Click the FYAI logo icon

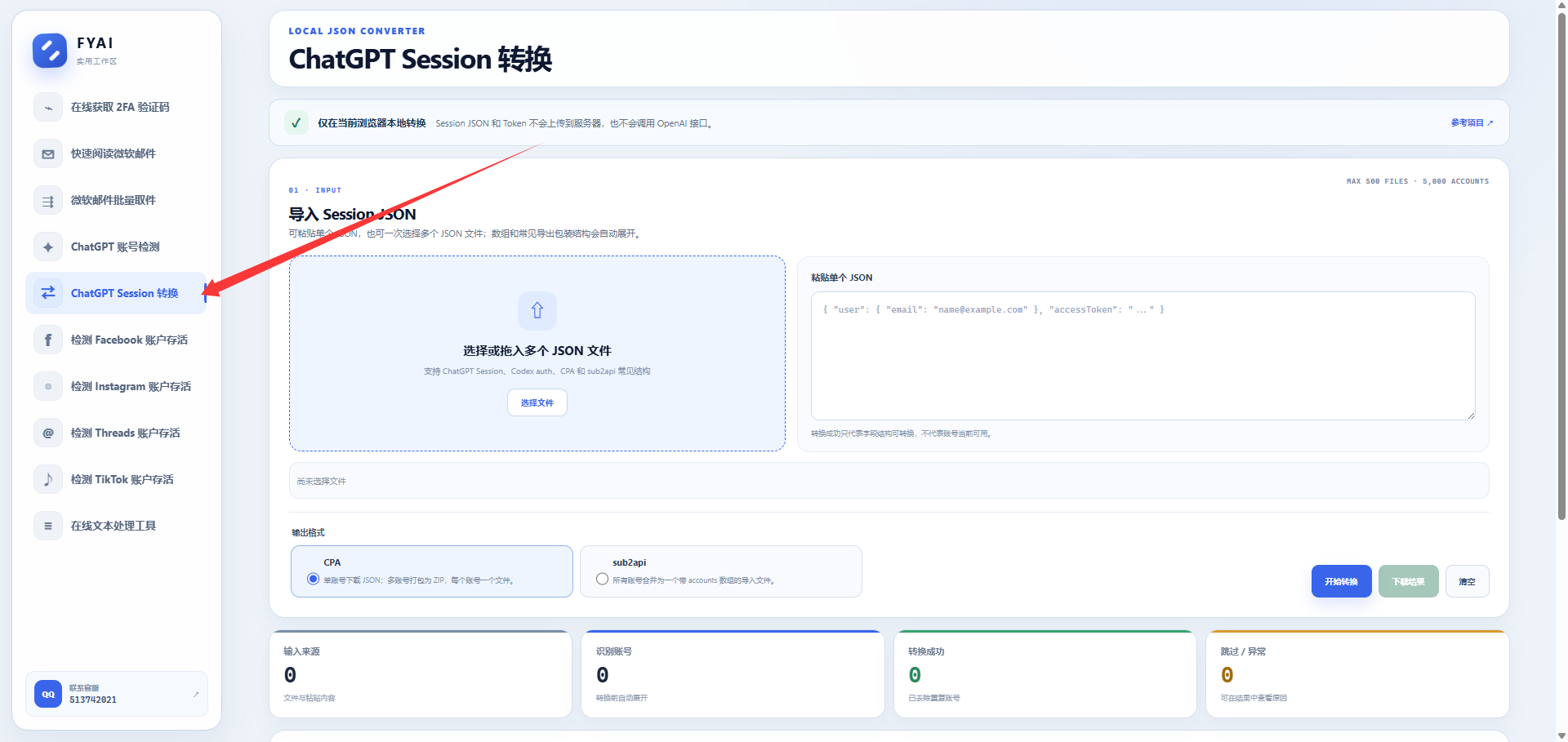pyautogui.click(x=50, y=51)
